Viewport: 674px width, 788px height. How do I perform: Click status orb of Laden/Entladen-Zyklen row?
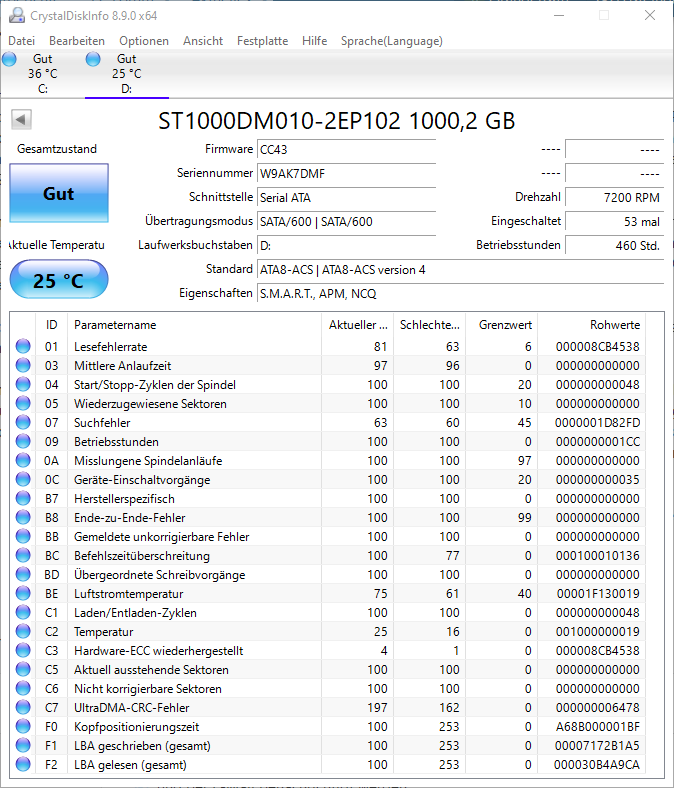coord(23,612)
